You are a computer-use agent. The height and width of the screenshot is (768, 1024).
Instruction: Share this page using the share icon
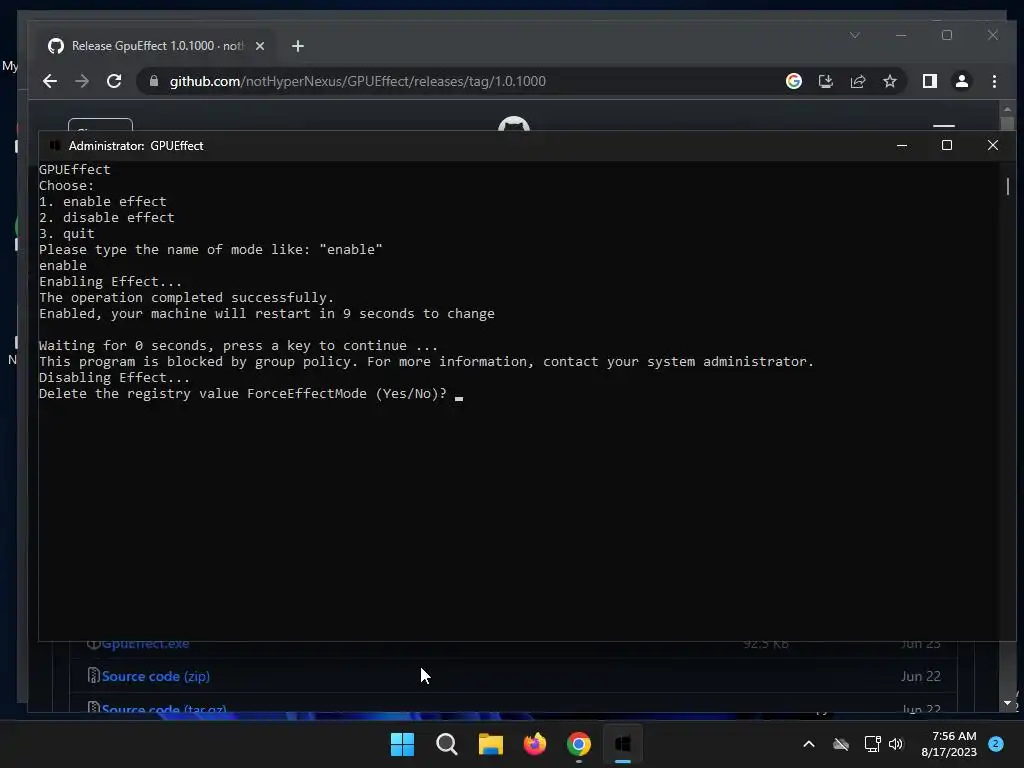point(857,81)
